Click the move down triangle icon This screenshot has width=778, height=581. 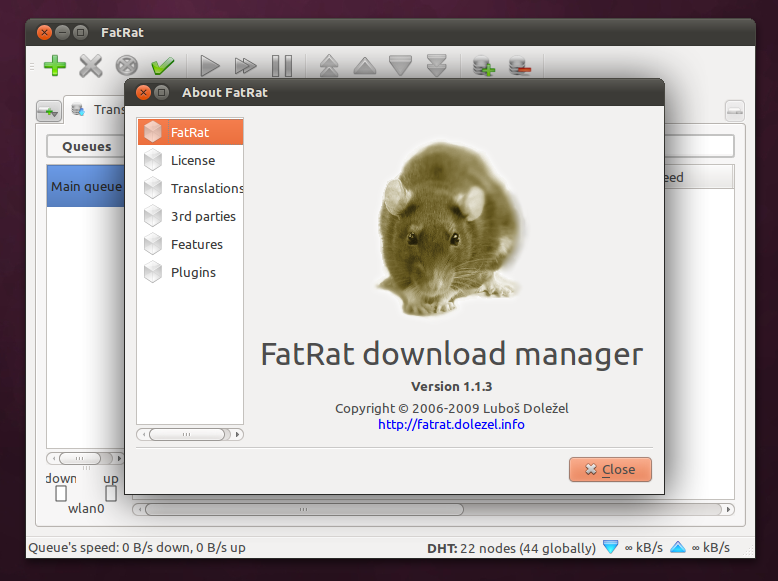coord(400,65)
